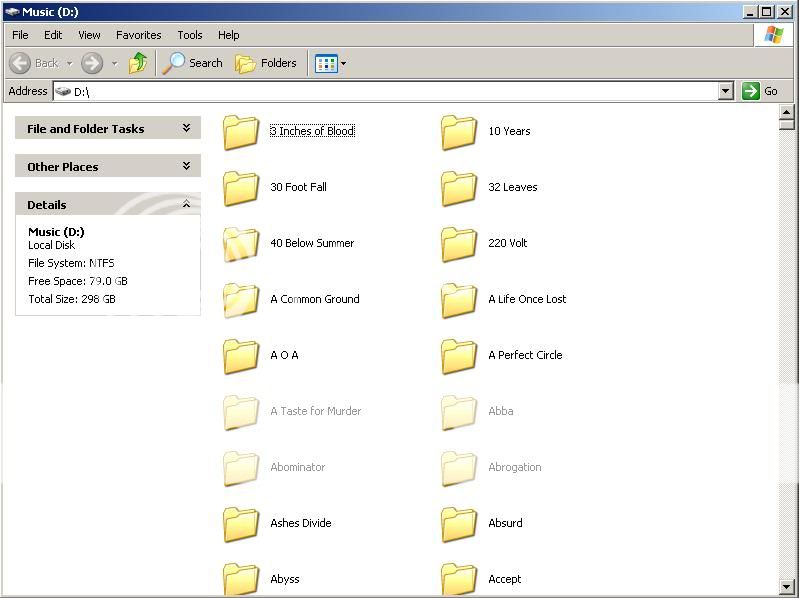Screen dimensions: 799x598
Task: Click the '10 Years' folder name
Action: coord(509,131)
